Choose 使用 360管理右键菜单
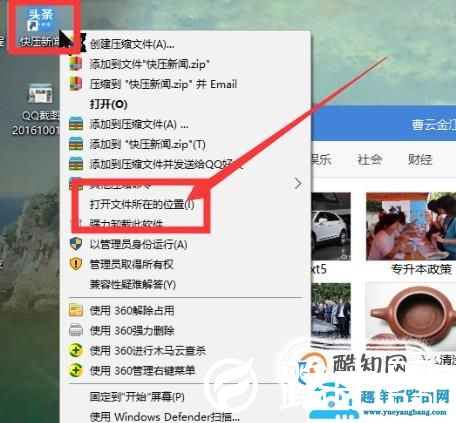 pyautogui.click(x=142, y=370)
